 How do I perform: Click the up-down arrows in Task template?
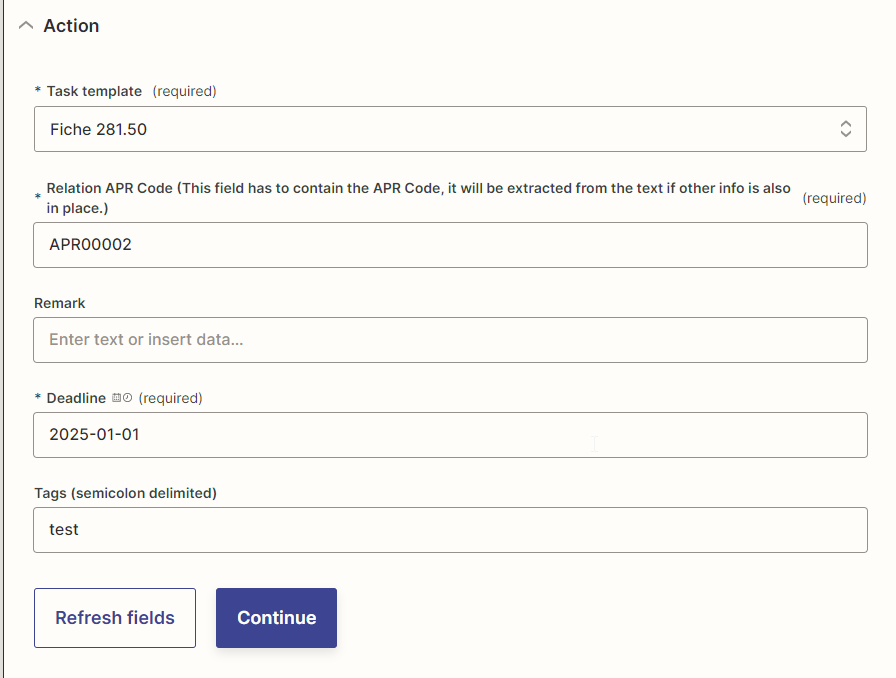846,129
